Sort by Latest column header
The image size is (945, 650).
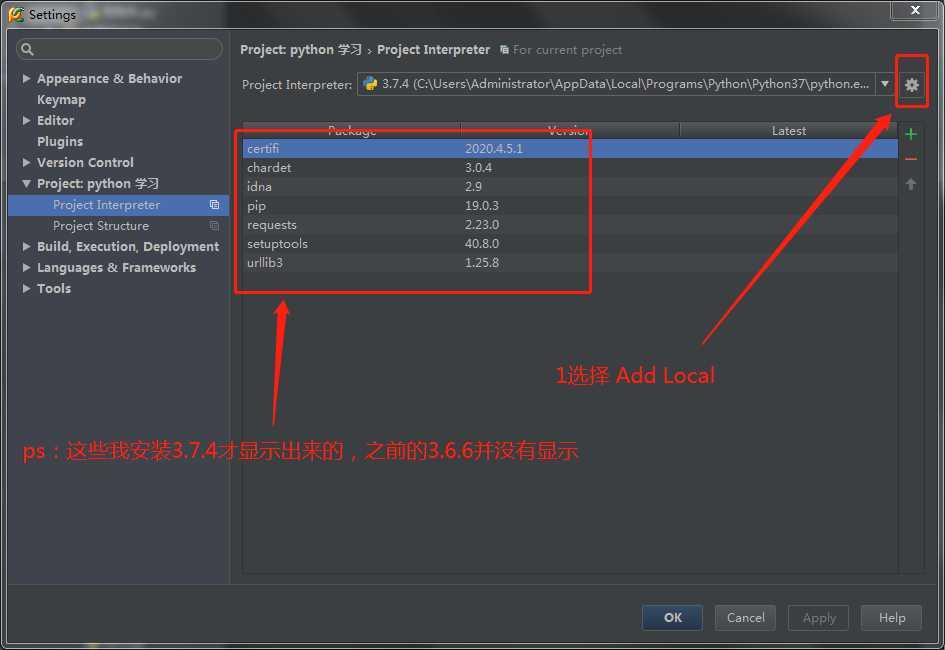tap(788, 131)
